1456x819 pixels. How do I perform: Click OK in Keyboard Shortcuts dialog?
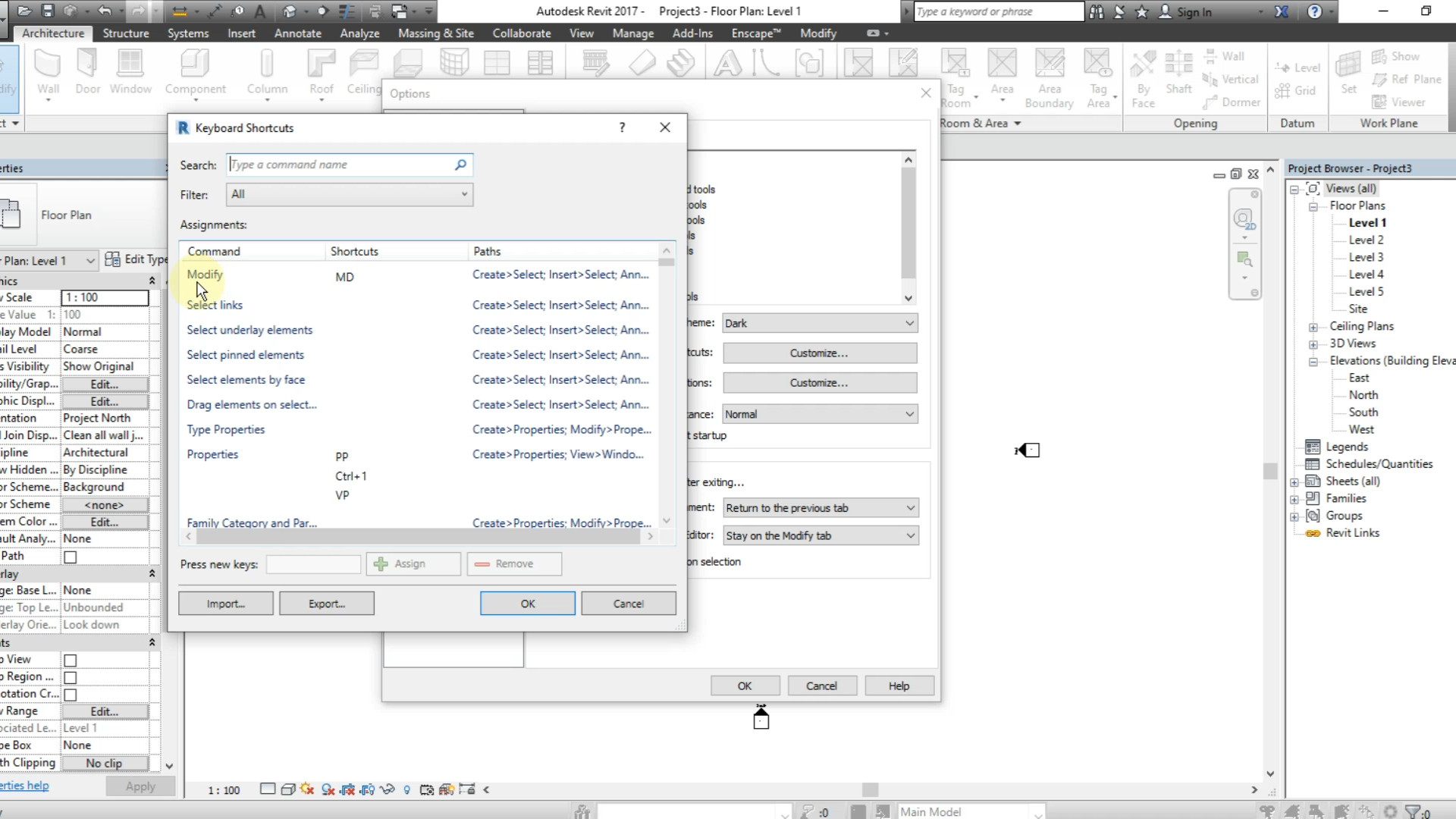[x=528, y=604]
